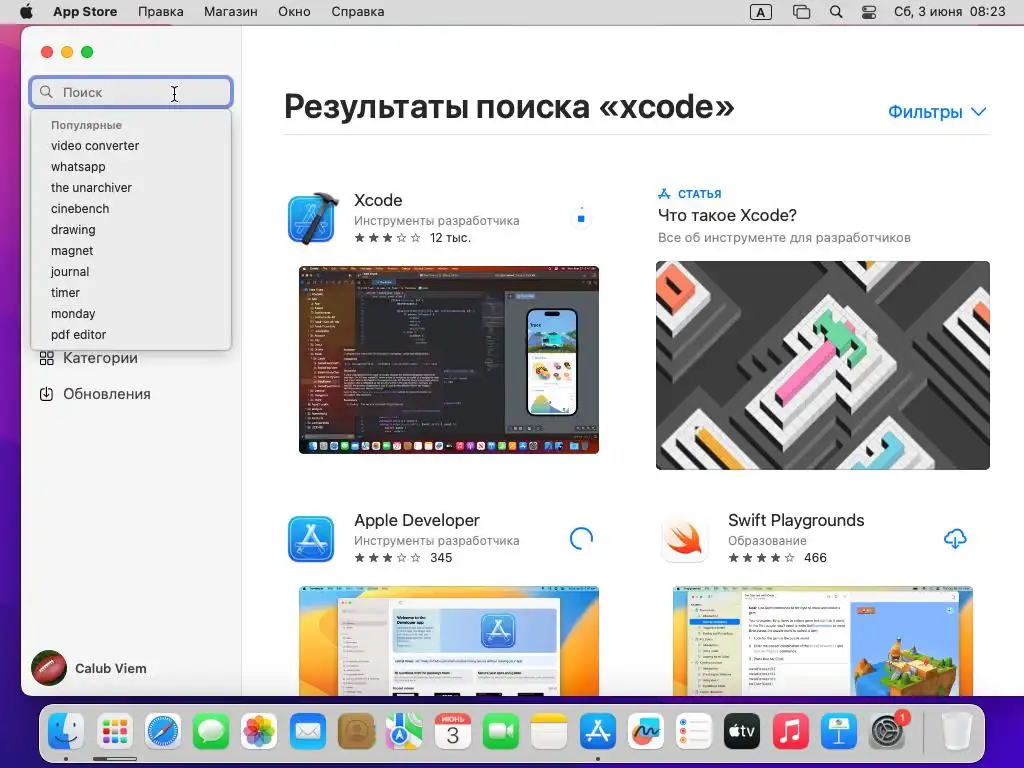Click the date and time in menu bar

(950, 12)
